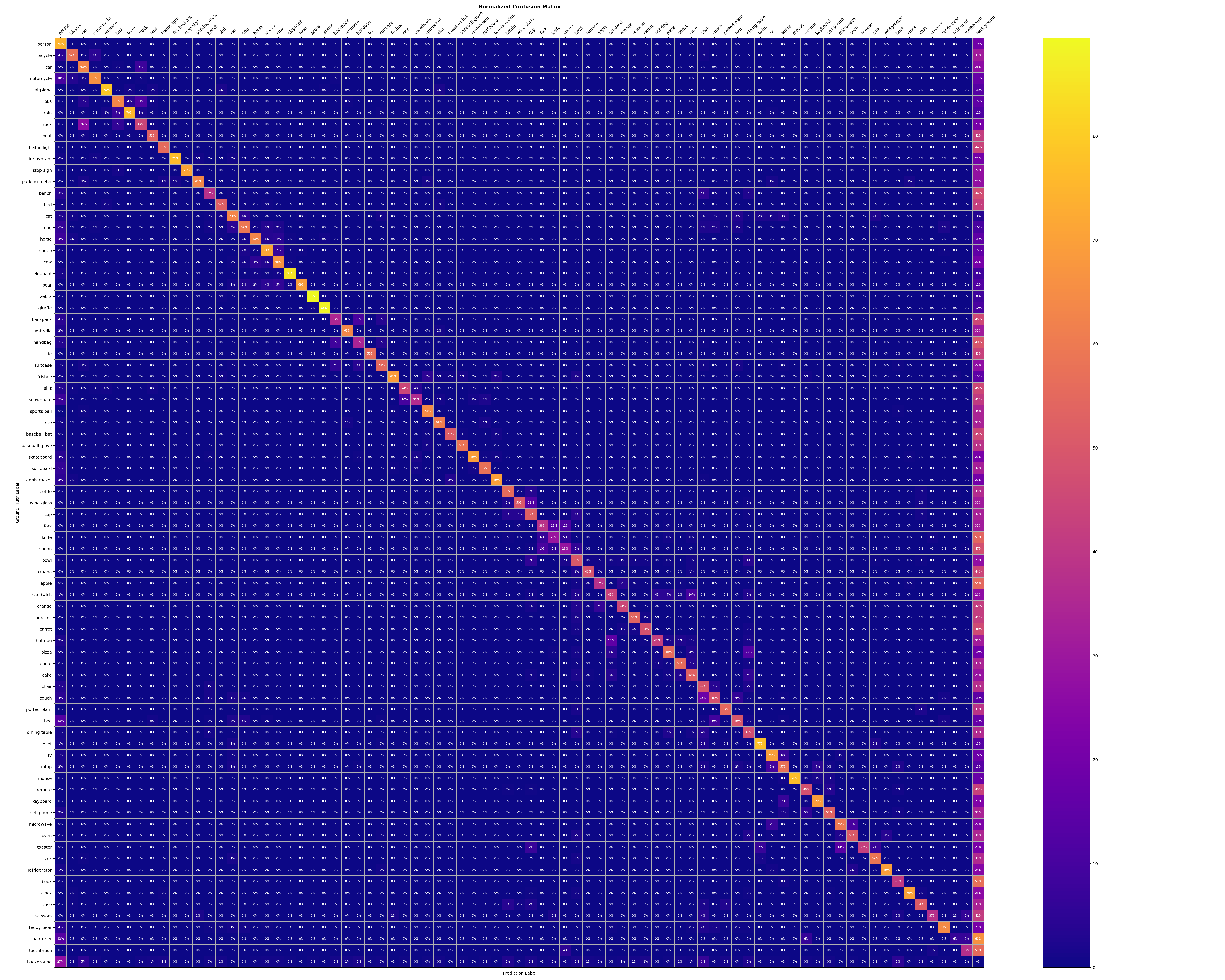This screenshot has width=1225, height=980.
Task: Click the bright yellow diagonal cell in the giraffe row
Action: pos(324,308)
